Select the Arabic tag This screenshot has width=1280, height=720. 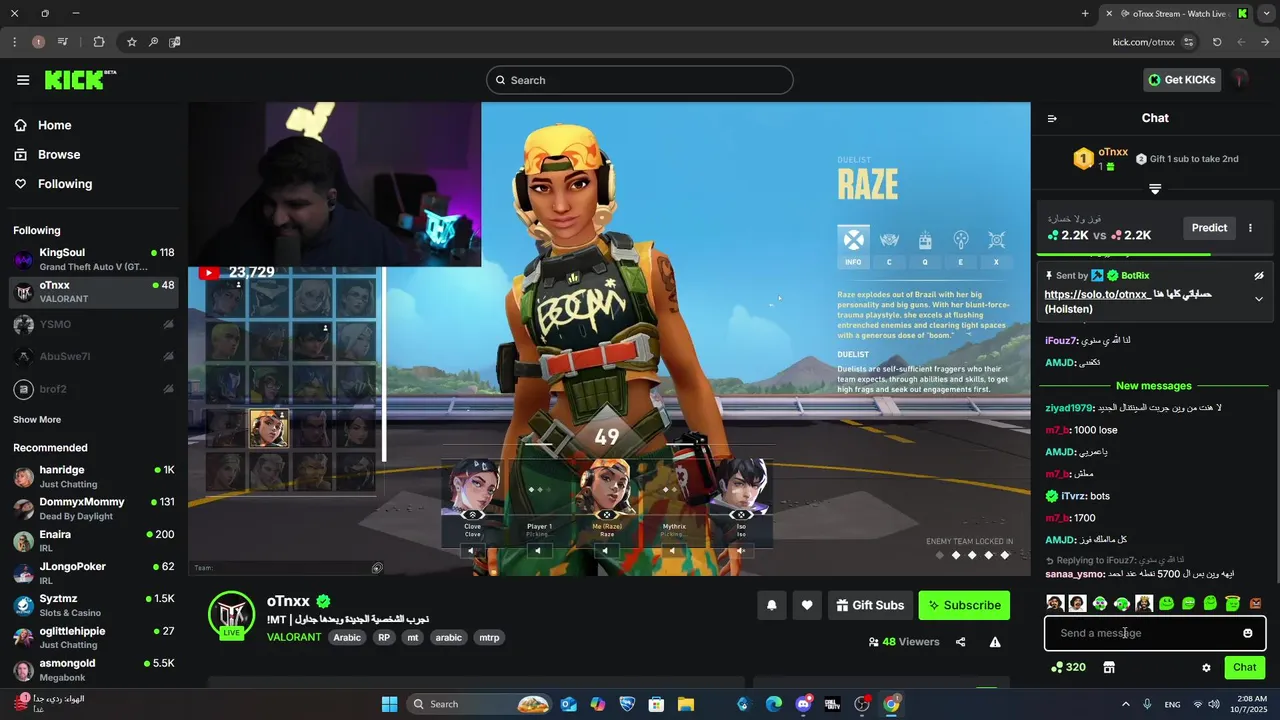[x=347, y=638]
